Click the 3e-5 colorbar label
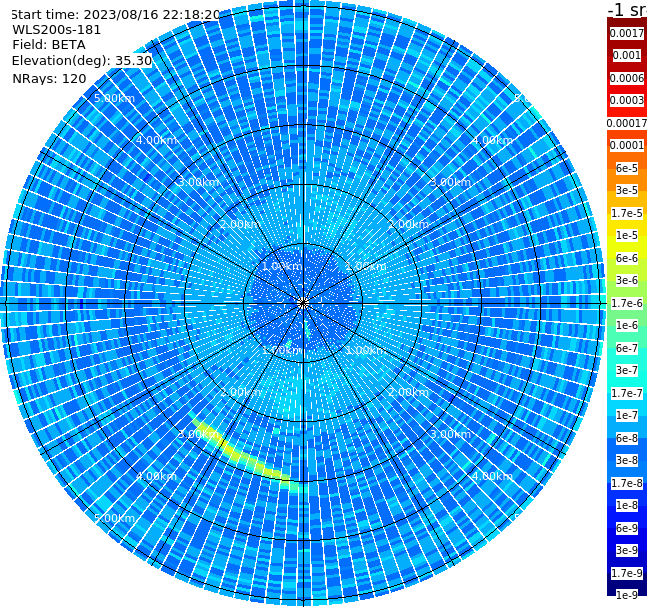 627,190
